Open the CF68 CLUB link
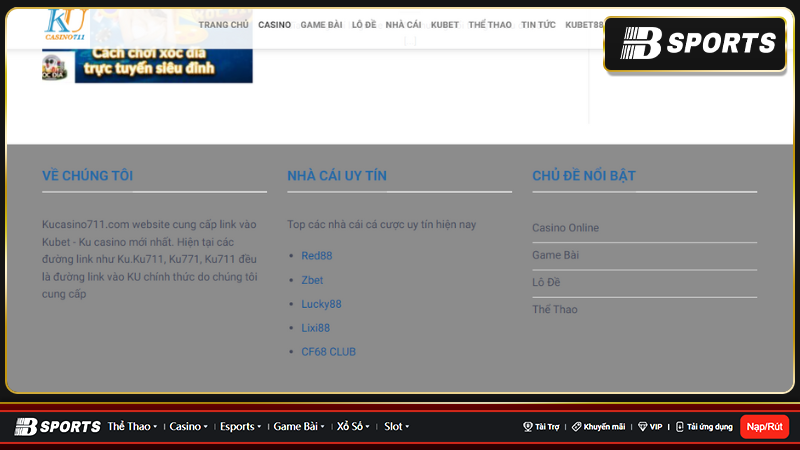The height and width of the screenshot is (450, 800). click(328, 352)
